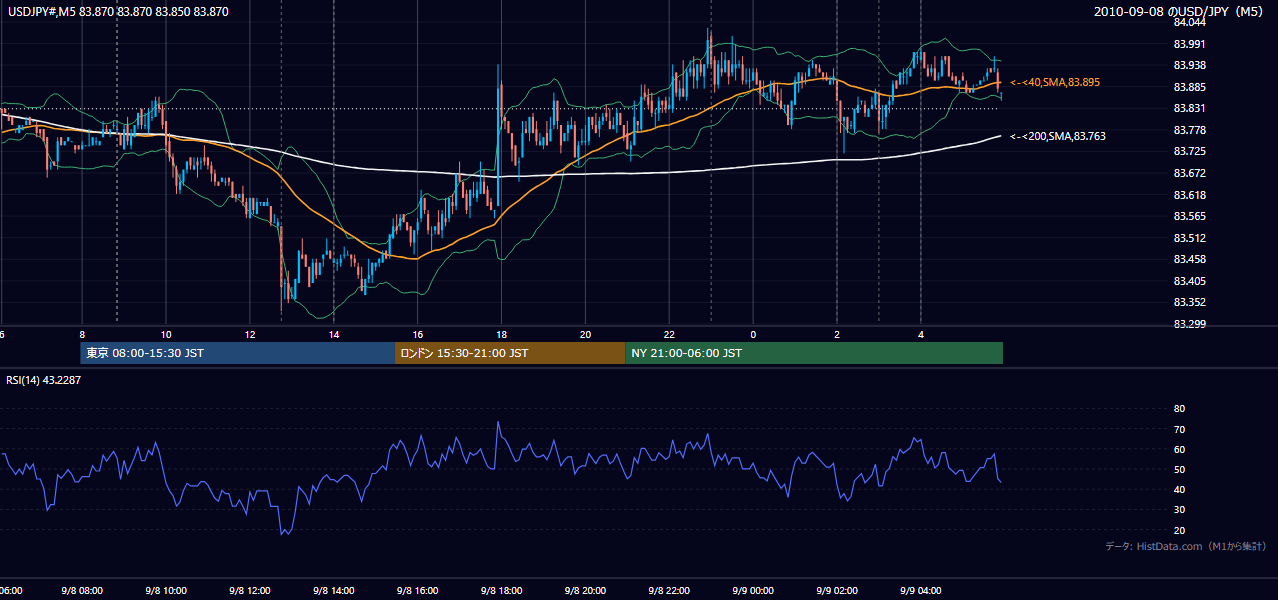The width and height of the screenshot is (1278, 600).
Task: Select the 9/8 12:00 bottom time label
Action: [250, 591]
